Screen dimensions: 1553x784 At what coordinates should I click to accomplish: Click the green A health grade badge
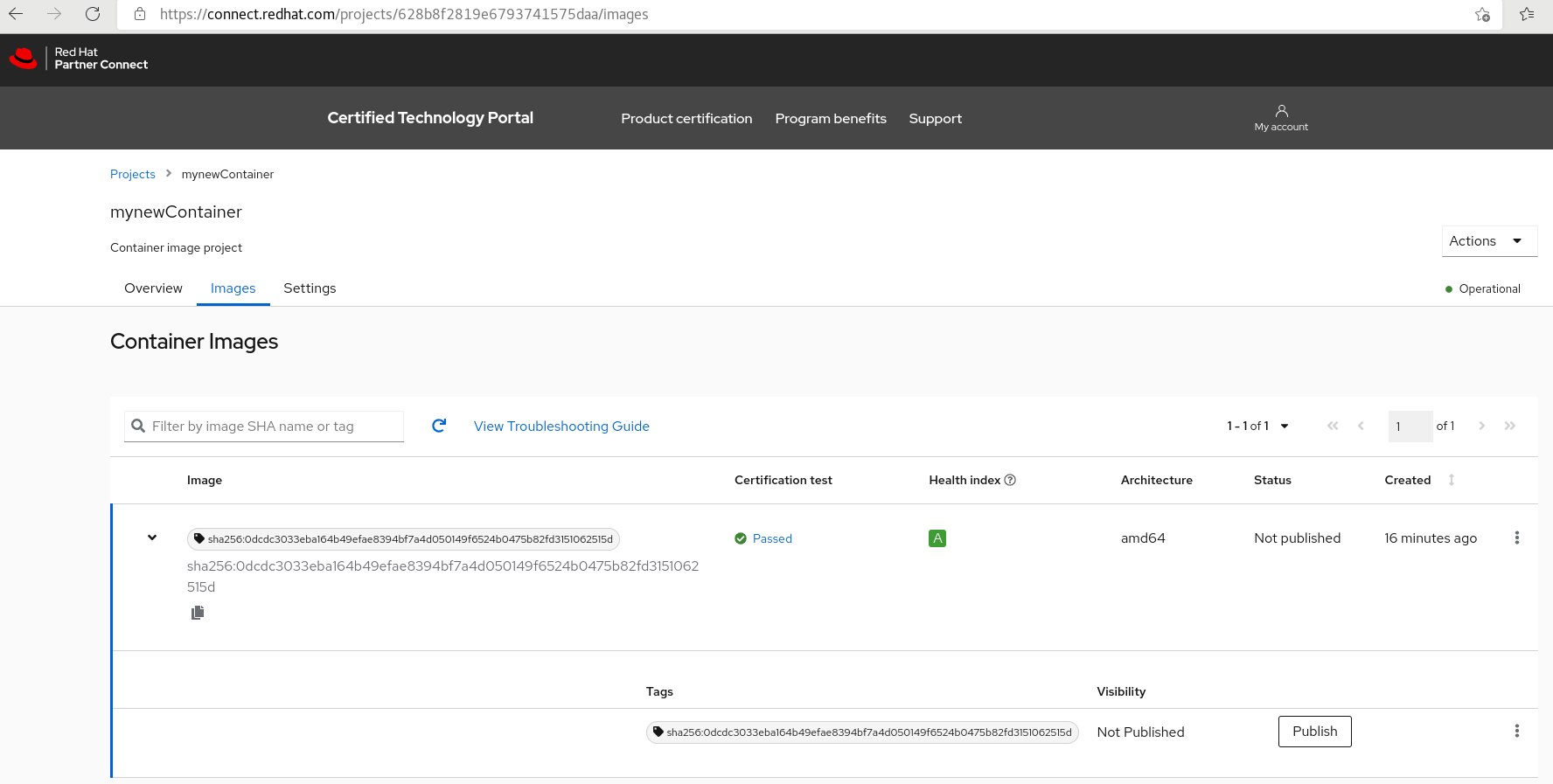pos(937,538)
